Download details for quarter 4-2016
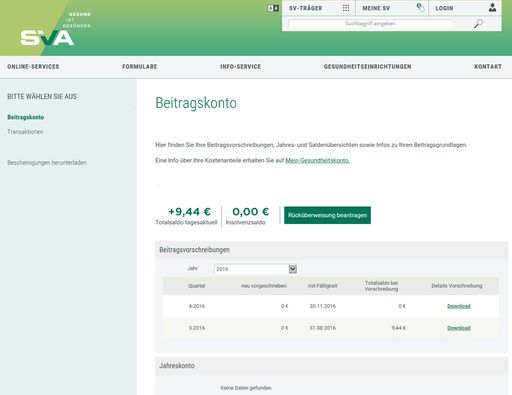The height and width of the screenshot is (395, 512). [459, 306]
